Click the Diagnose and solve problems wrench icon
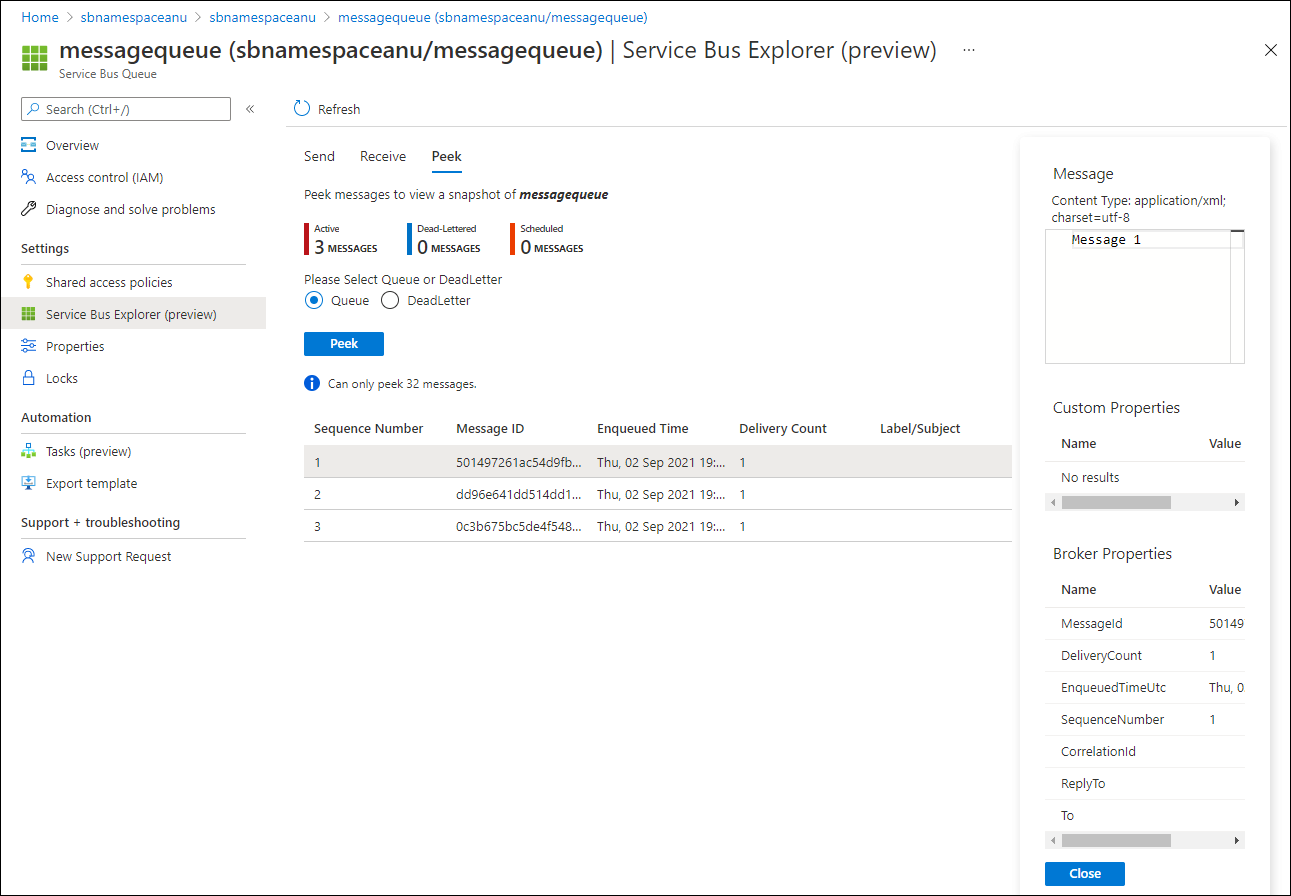 29,209
